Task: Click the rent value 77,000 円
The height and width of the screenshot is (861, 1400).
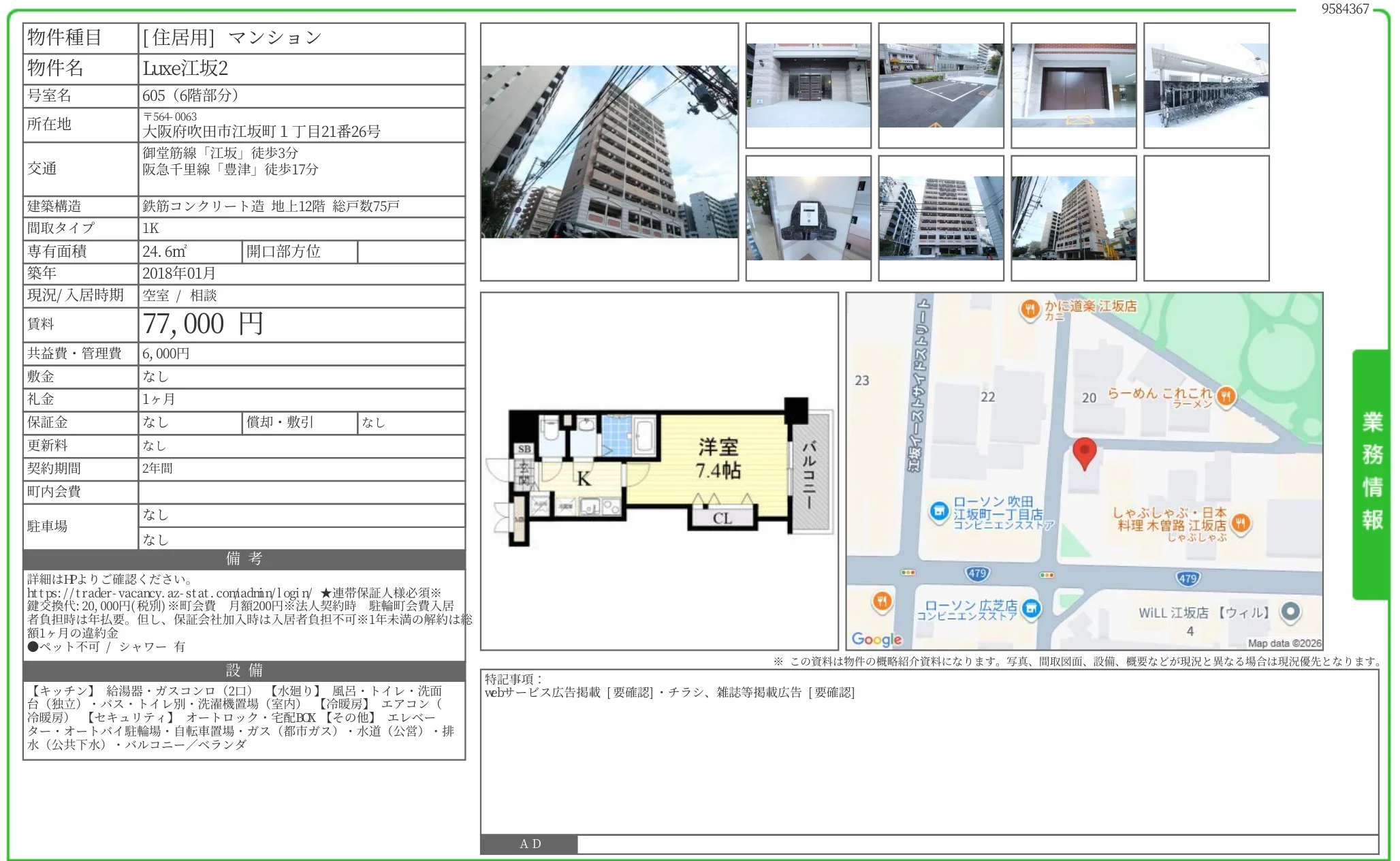Action: pos(203,324)
